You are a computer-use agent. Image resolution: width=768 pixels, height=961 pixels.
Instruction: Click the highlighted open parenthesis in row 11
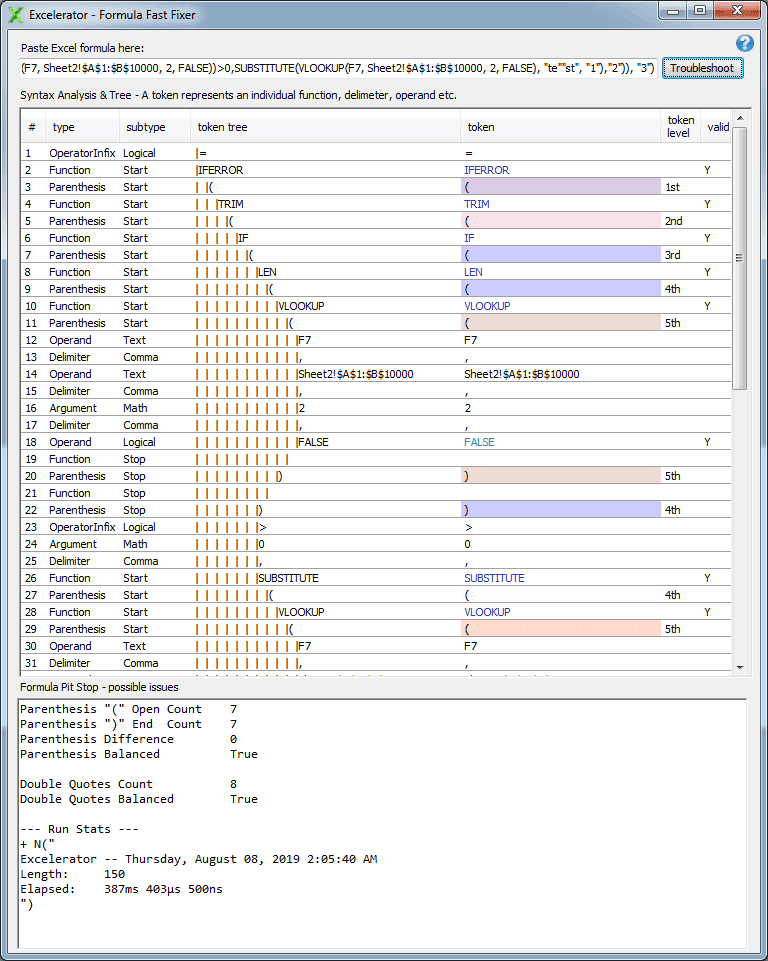pyautogui.click(x=561, y=323)
